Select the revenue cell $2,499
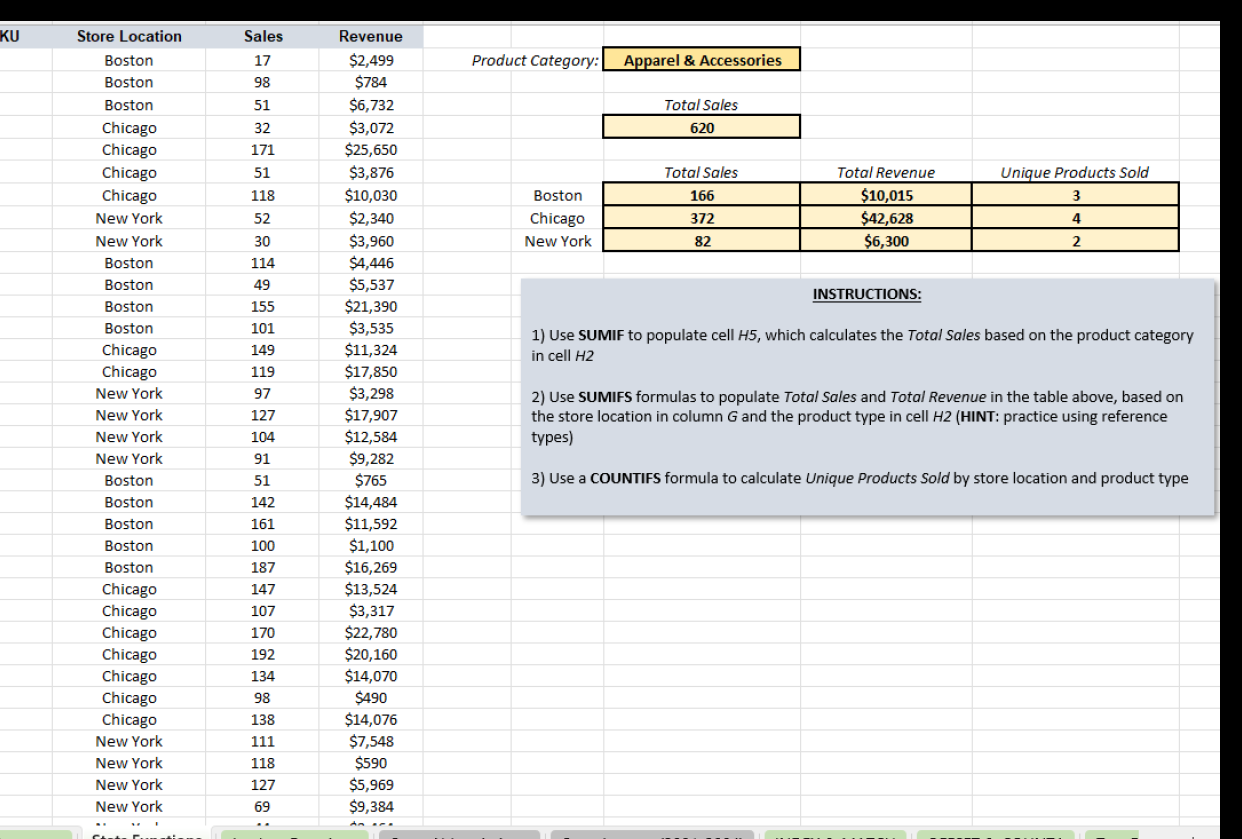 (371, 60)
